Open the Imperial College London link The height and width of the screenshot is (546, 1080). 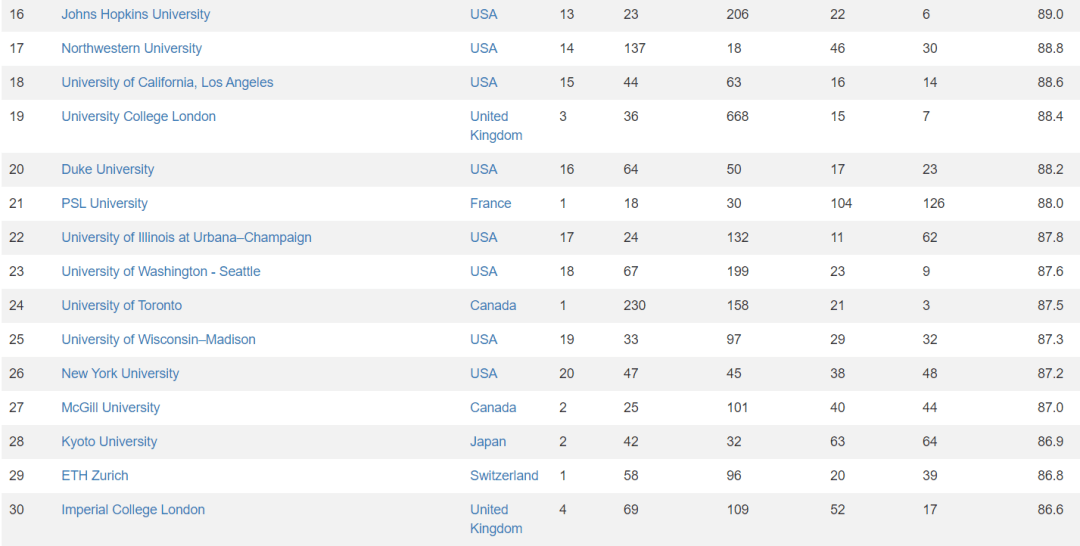[x=133, y=510]
